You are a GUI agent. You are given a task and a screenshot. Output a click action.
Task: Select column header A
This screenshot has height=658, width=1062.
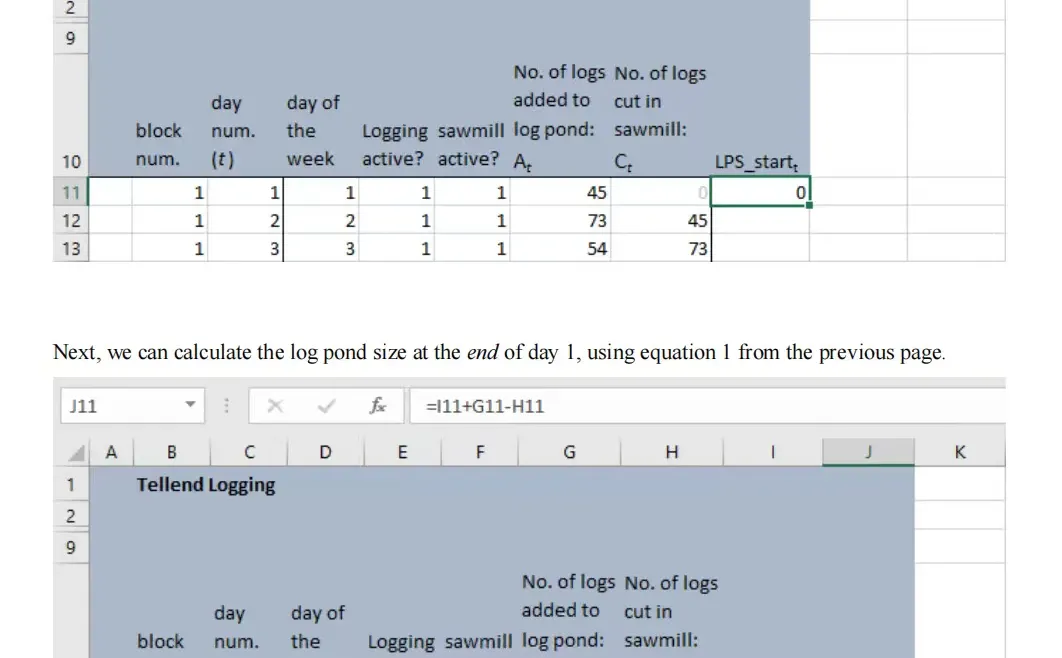[x=111, y=452]
